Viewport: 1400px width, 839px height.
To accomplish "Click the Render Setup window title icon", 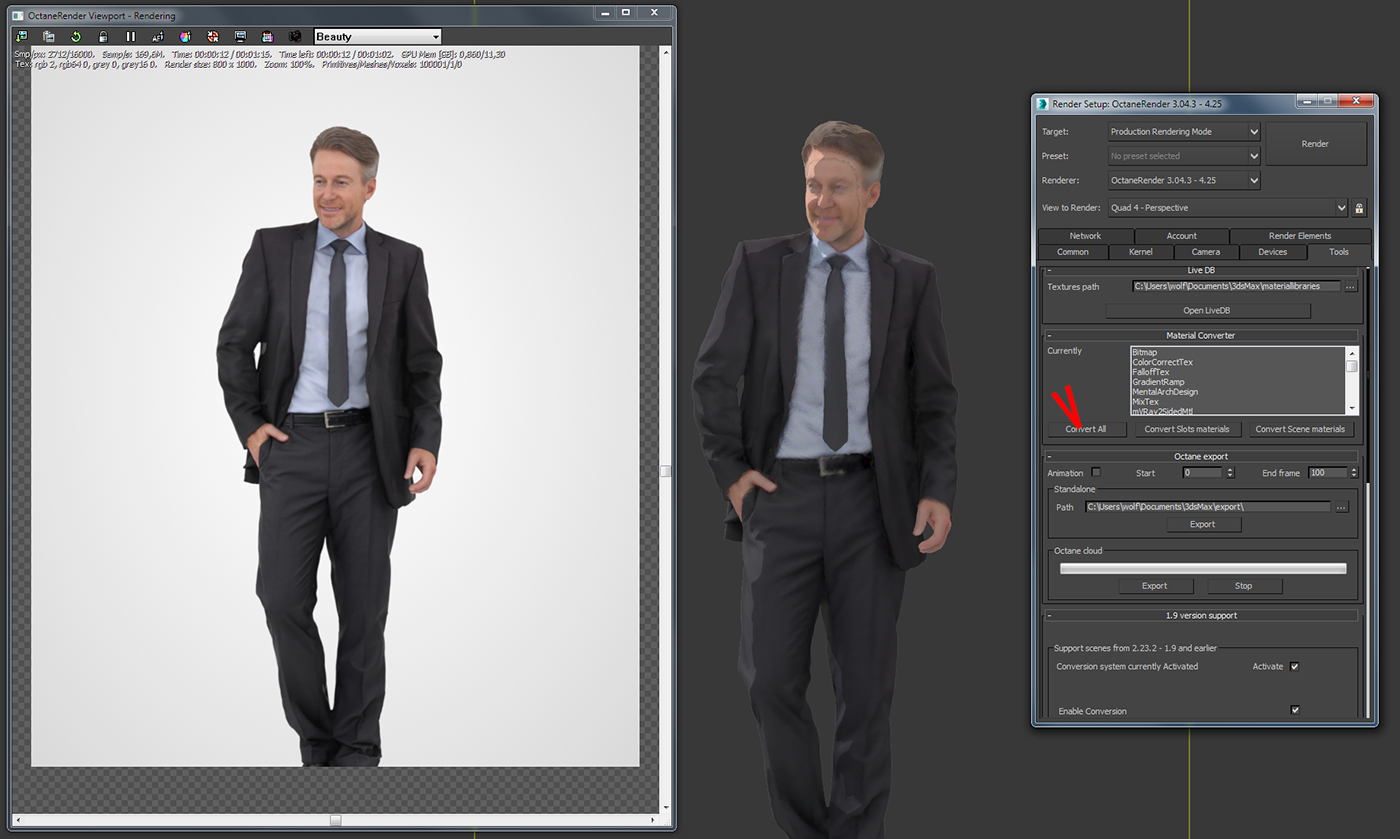I will (x=1043, y=103).
